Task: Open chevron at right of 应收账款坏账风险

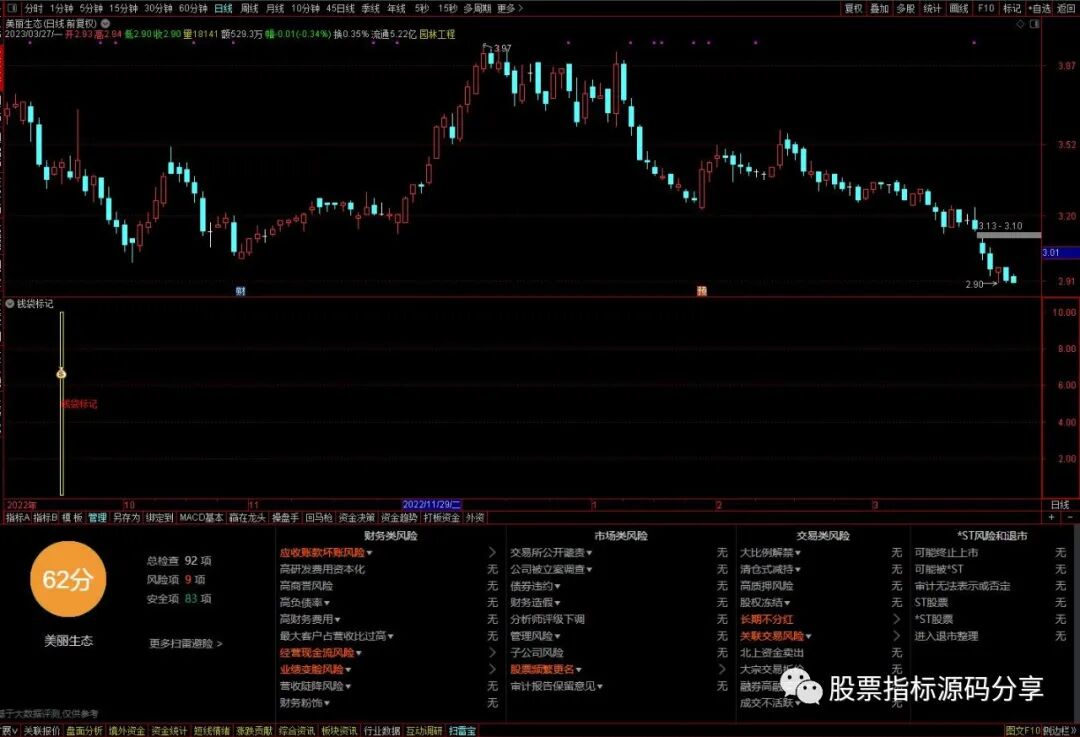Action: tap(492, 552)
